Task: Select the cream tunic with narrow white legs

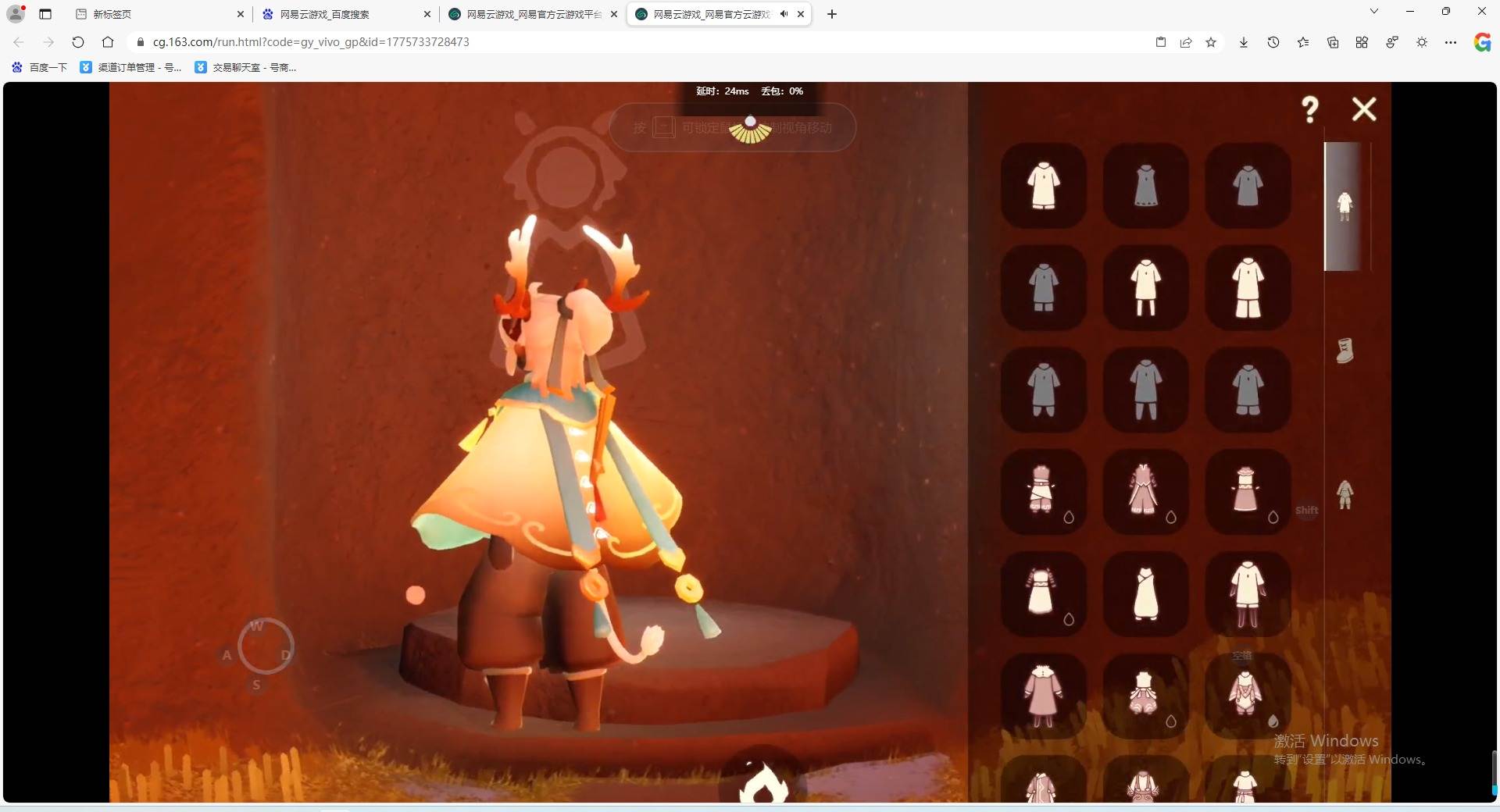Action: tap(1146, 287)
